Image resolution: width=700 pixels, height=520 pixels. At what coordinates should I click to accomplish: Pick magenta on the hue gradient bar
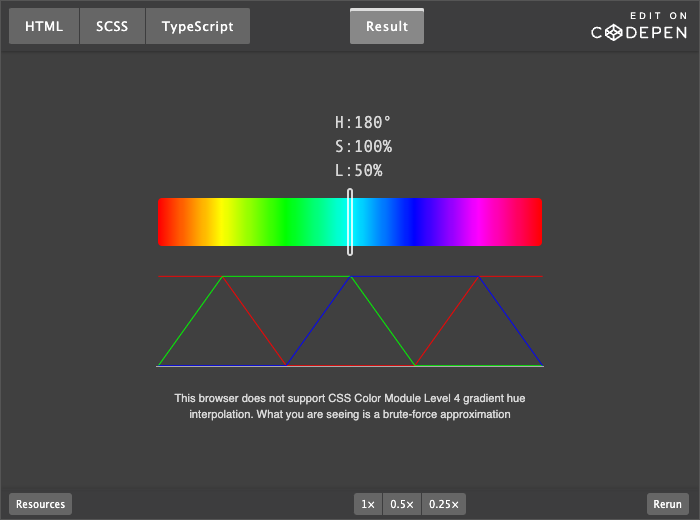click(x=478, y=222)
